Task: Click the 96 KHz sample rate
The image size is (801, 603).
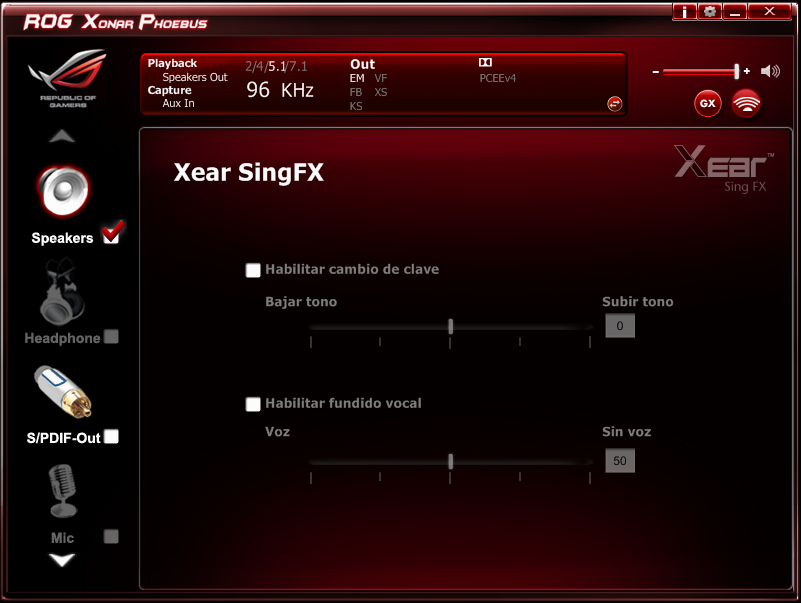Action: click(x=280, y=90)
